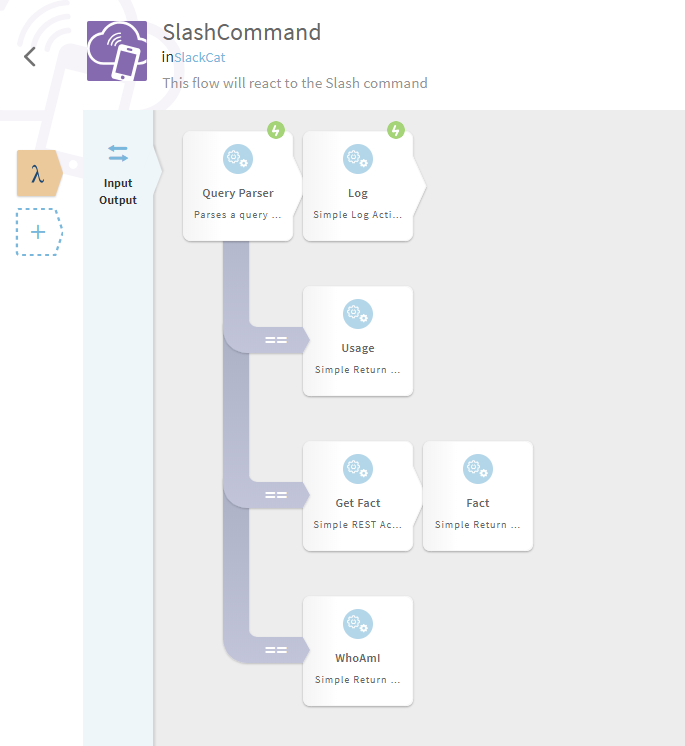Click the lightning badge on Log
Image resolution: width=685 pixels, height=746 pixels.
[396, 130]
